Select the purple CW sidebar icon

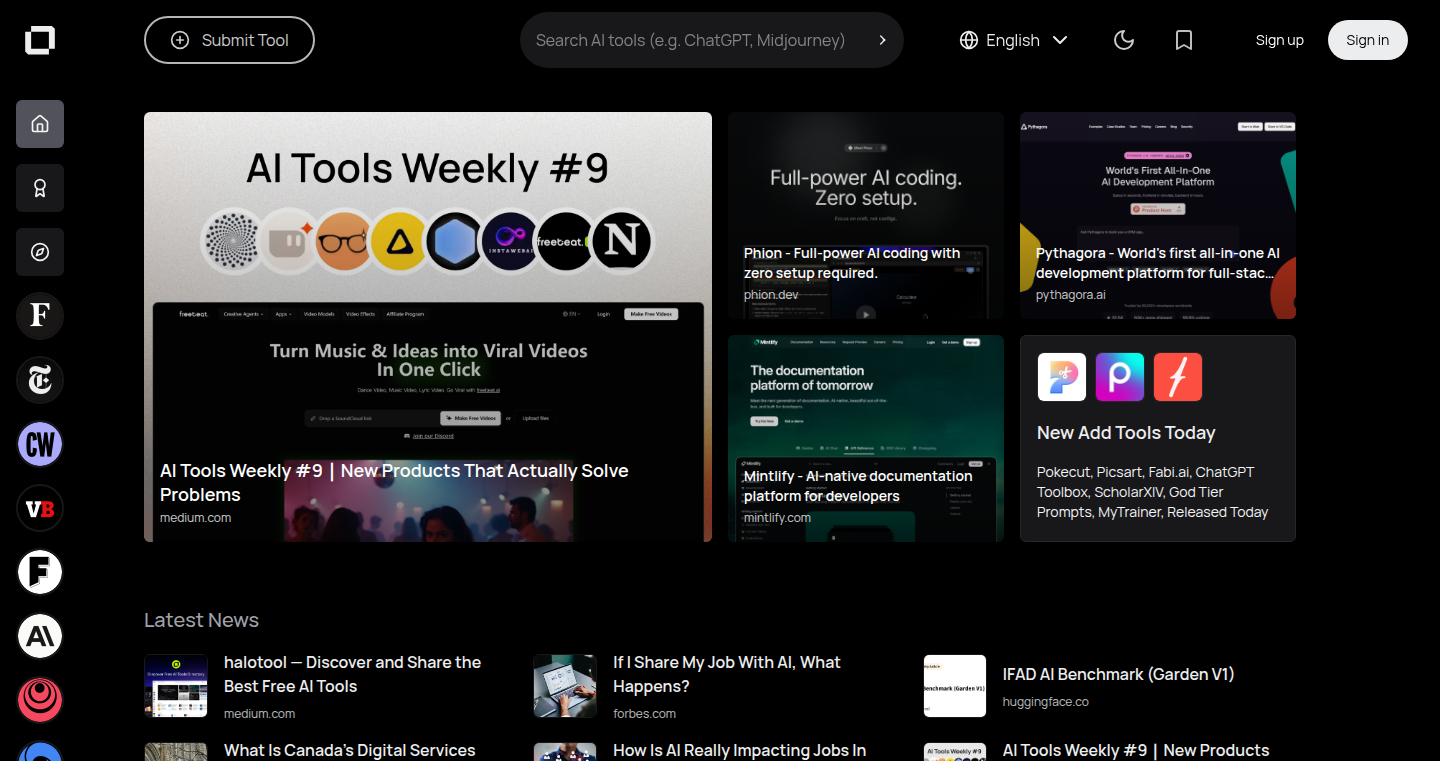click(40, 444)
